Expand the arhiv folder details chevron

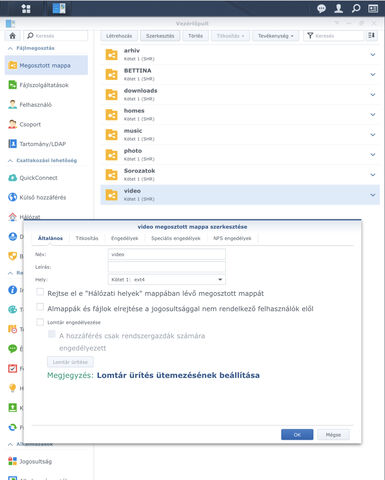coord(373,54)
